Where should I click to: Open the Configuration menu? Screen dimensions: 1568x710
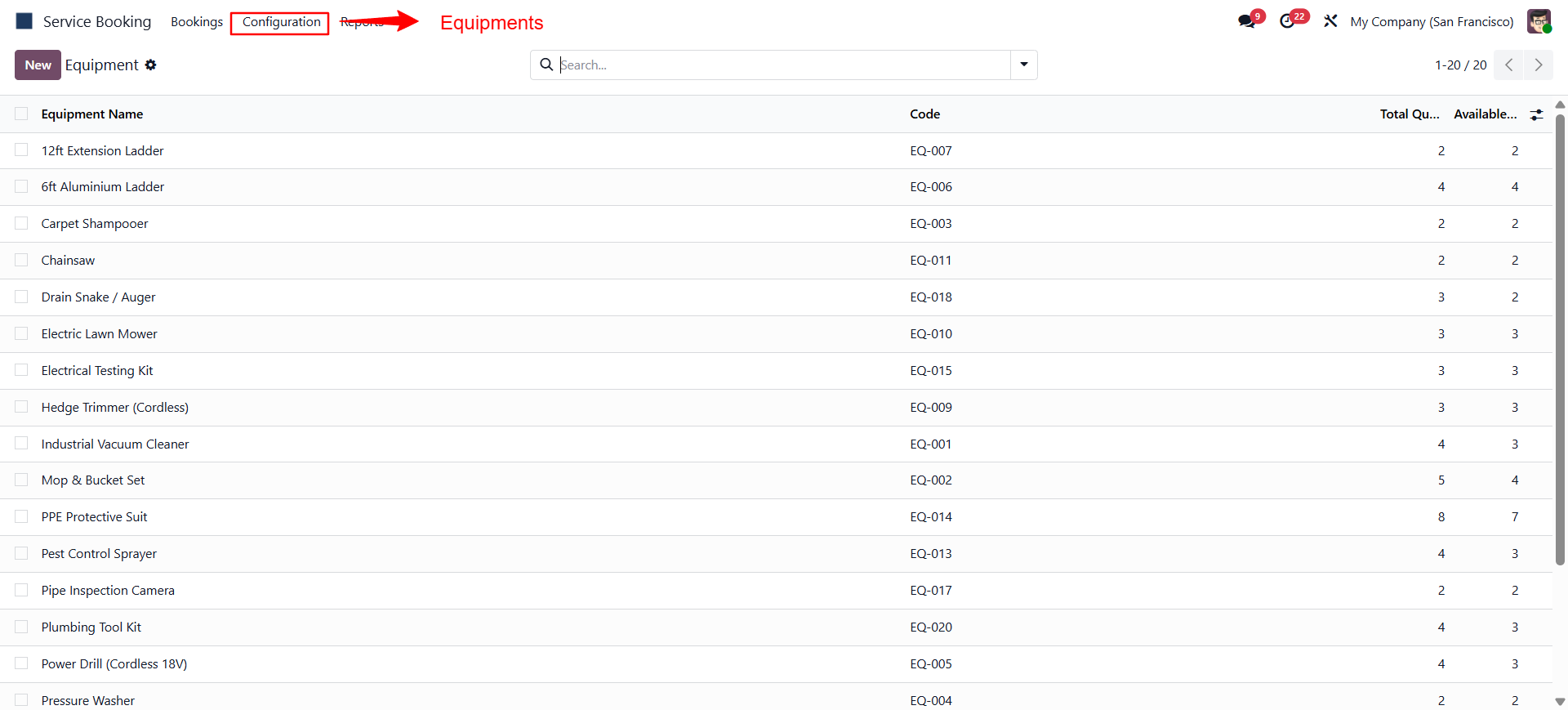pyautogui.click(x=281, y=22)
